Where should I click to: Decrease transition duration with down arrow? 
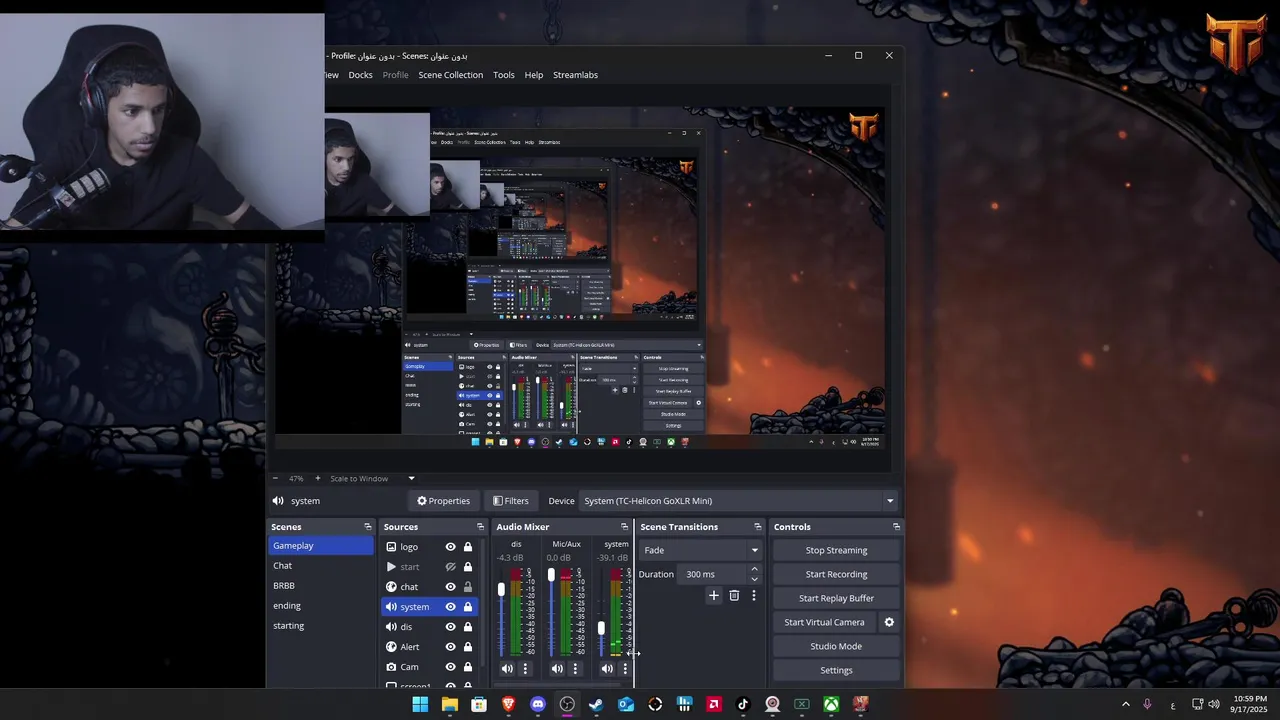[x=754, y=579]
